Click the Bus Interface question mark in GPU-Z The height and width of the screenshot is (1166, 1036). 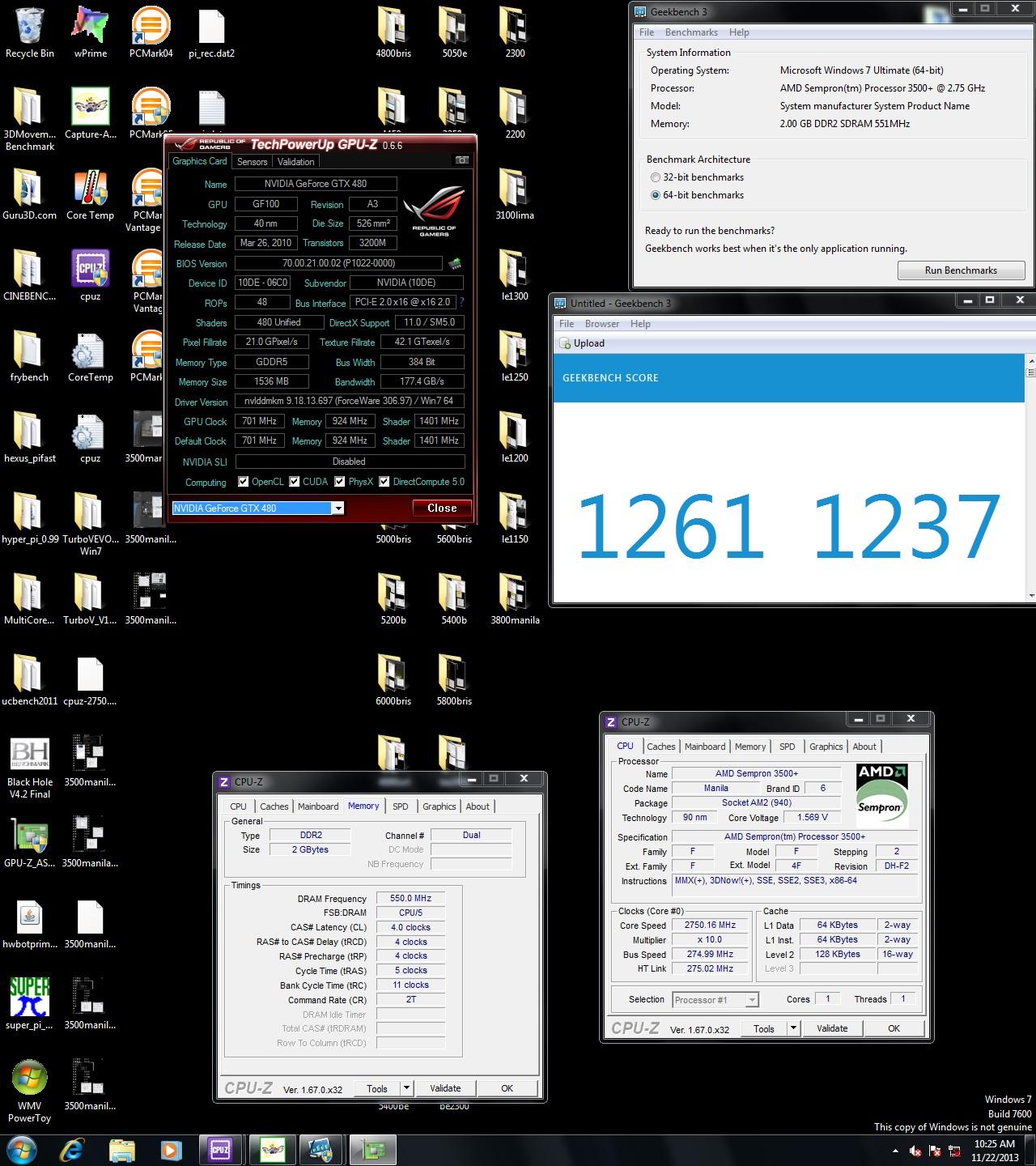(462, 302)
